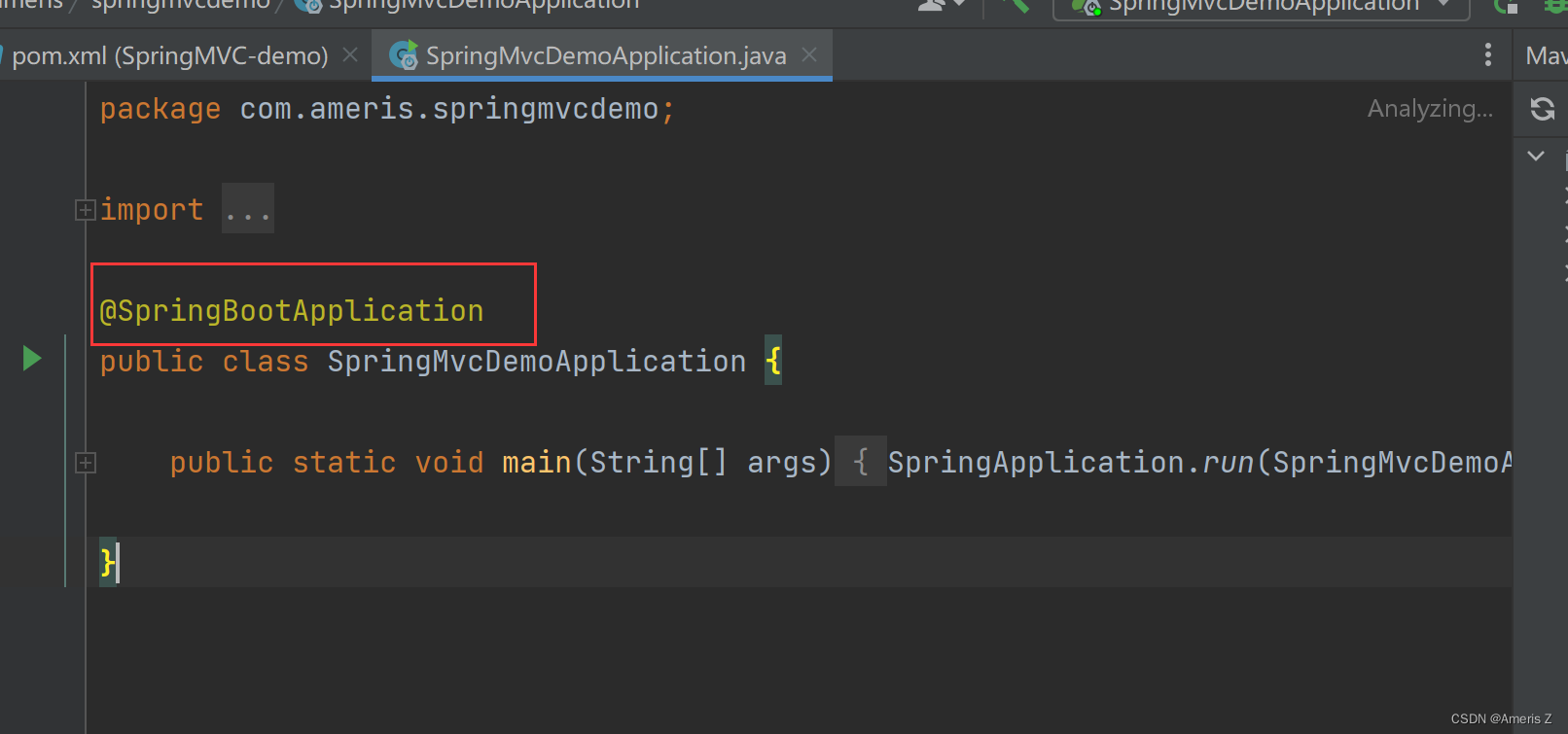Click the green Run gutter arrow
The width and height of the screenshot is (1568, 734).
32,359
